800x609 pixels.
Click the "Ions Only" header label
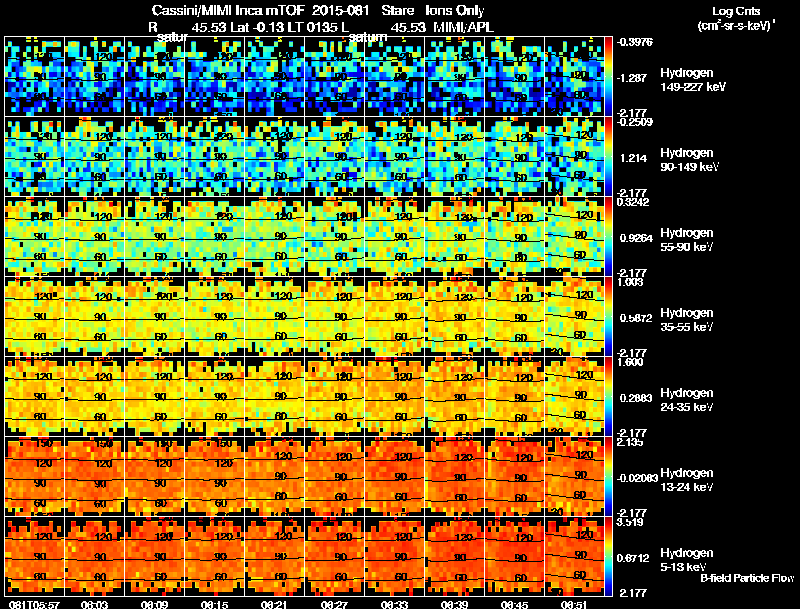455,11
